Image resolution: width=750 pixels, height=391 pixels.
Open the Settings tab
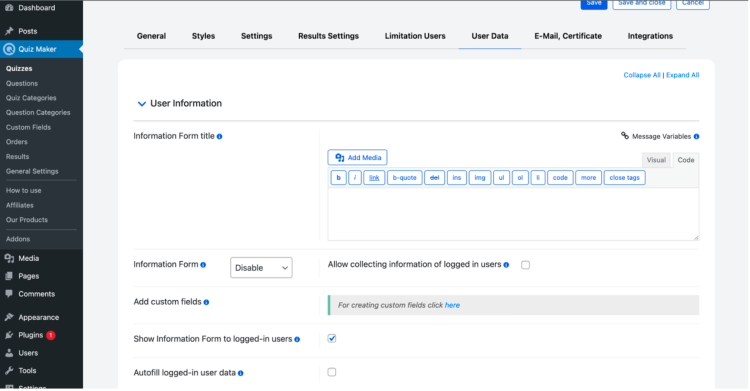(256, 36)
